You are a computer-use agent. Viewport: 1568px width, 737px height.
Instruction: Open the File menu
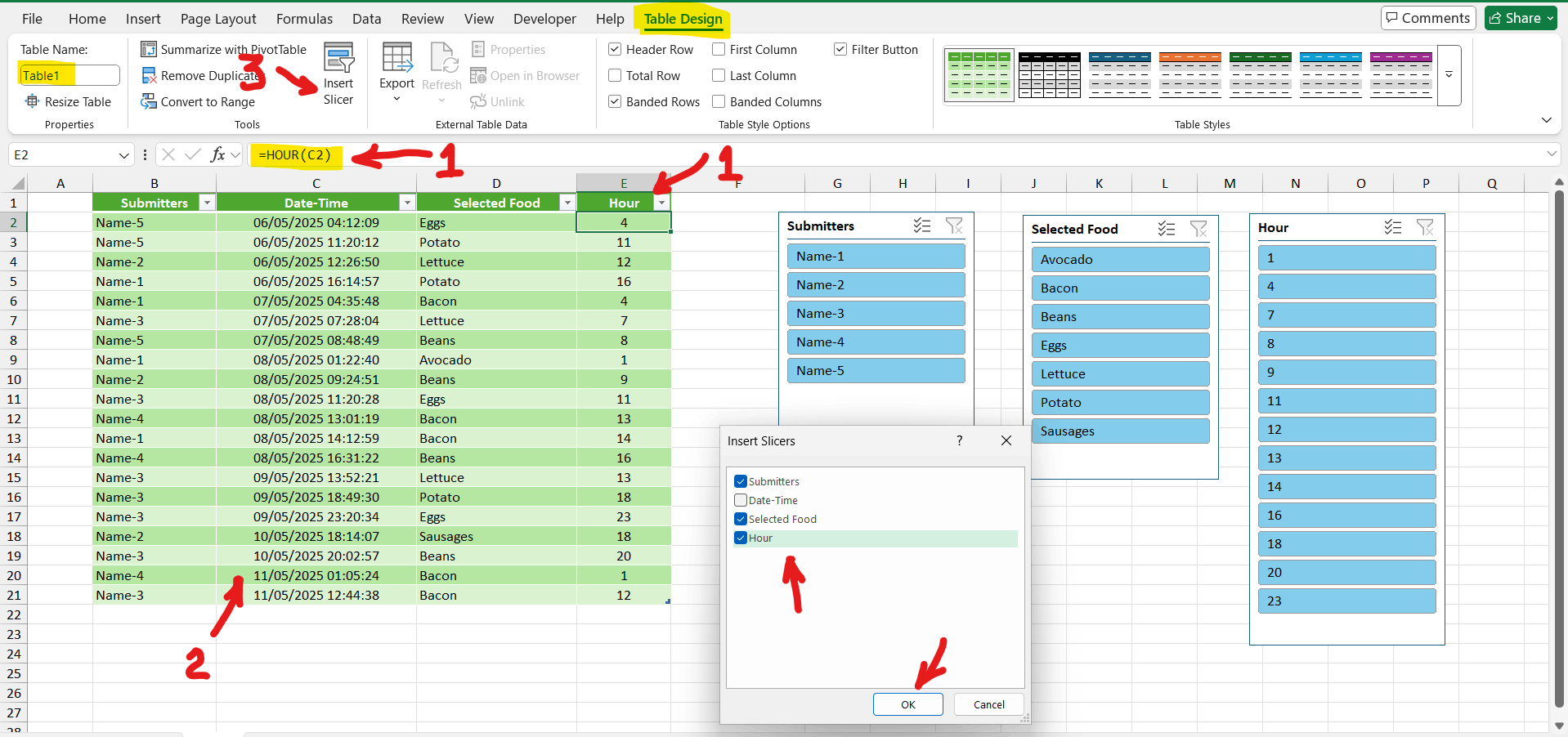tap(32, 19)
